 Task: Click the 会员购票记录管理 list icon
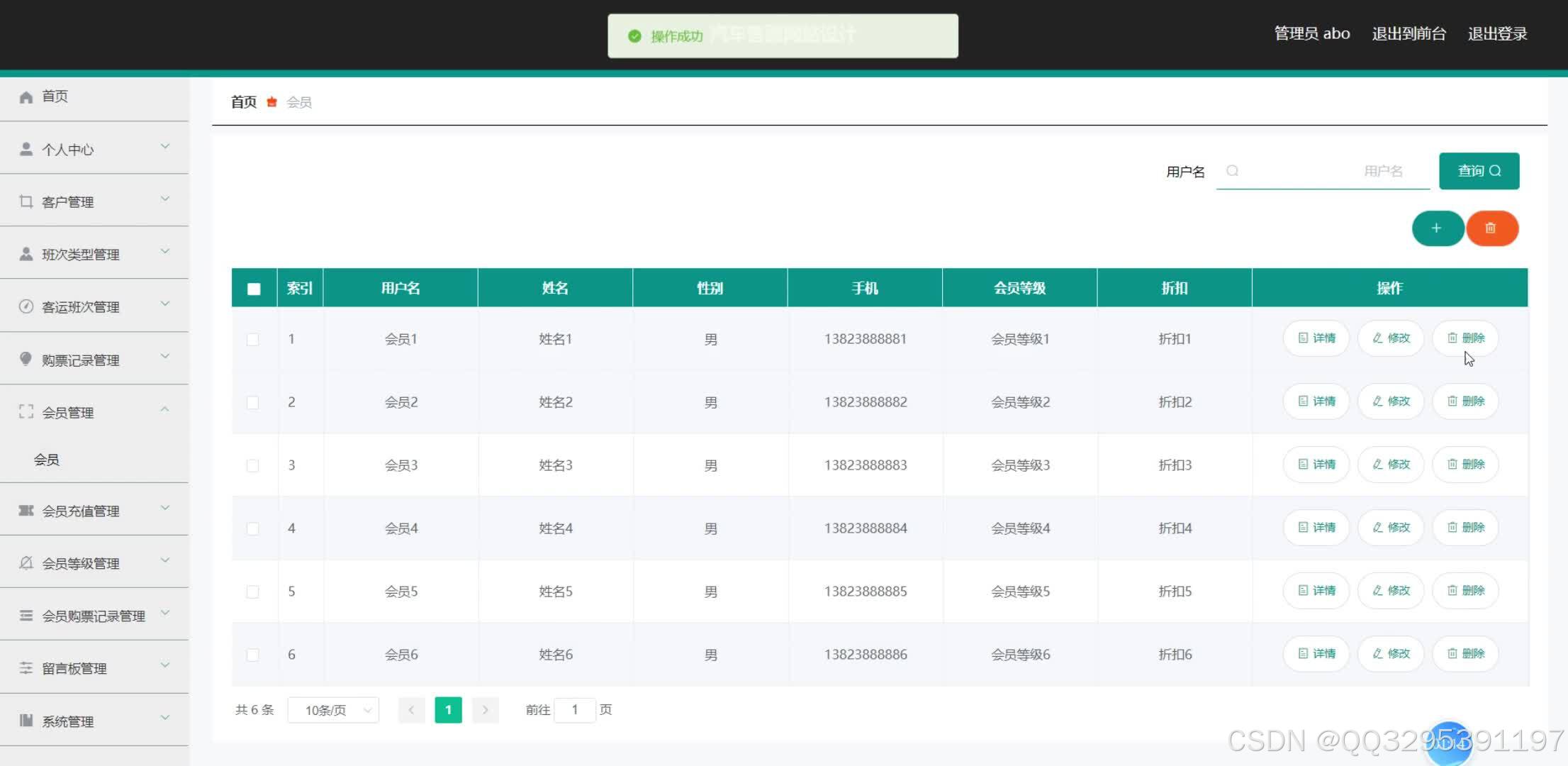tap(26, 616)
